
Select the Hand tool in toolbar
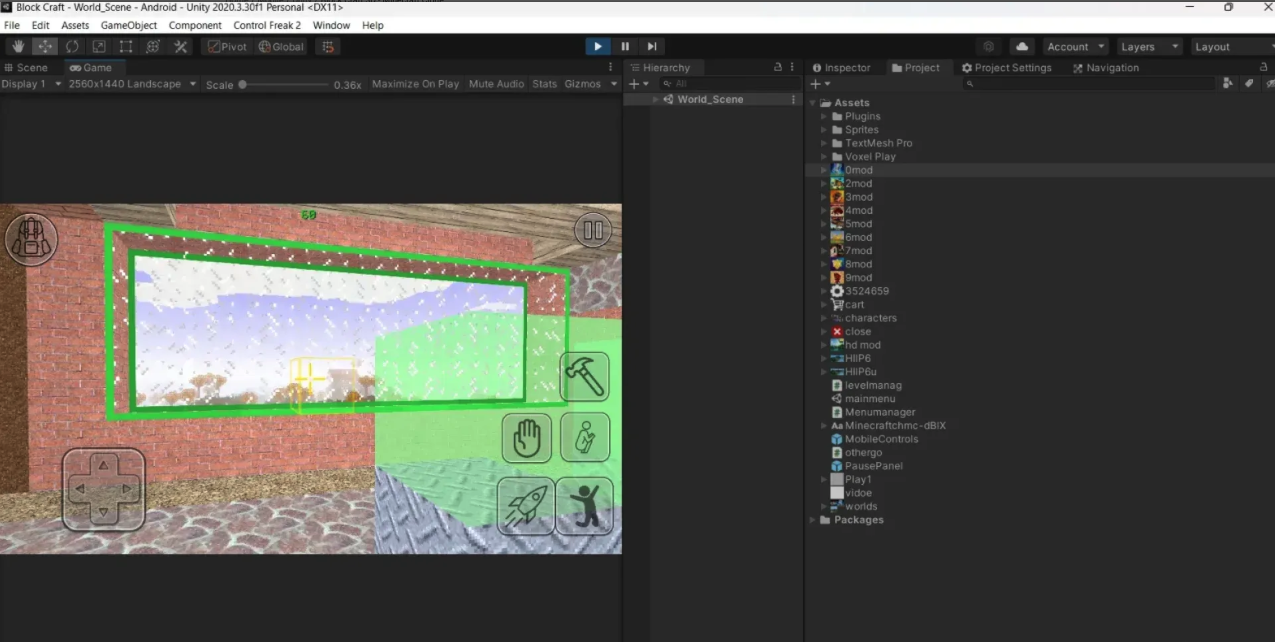click(x=18, y=46)
